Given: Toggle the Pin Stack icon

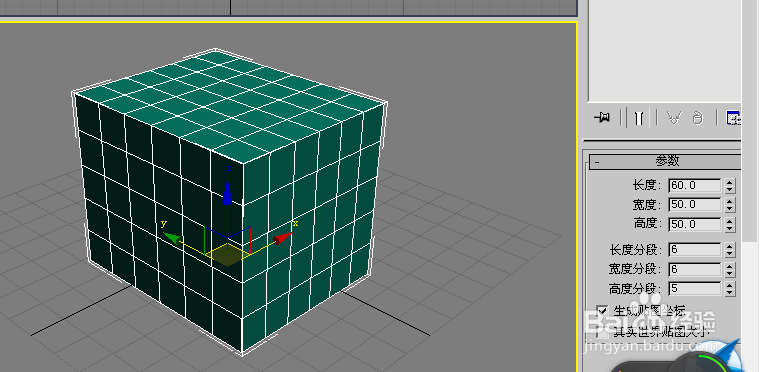Looking at the screenshot, I should point(602,117).
